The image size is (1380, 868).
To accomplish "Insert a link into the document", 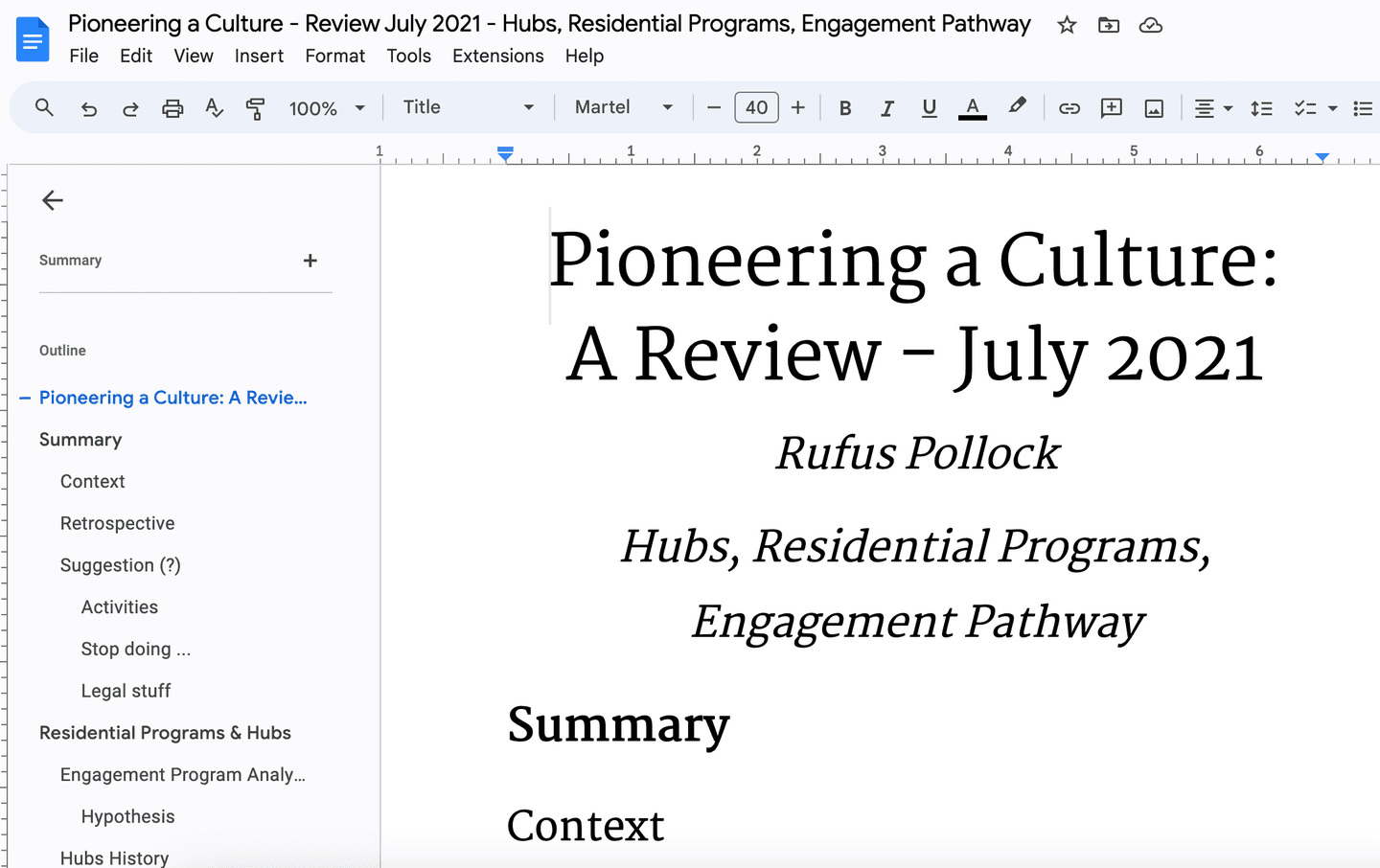I will (x=1069, y=107).
